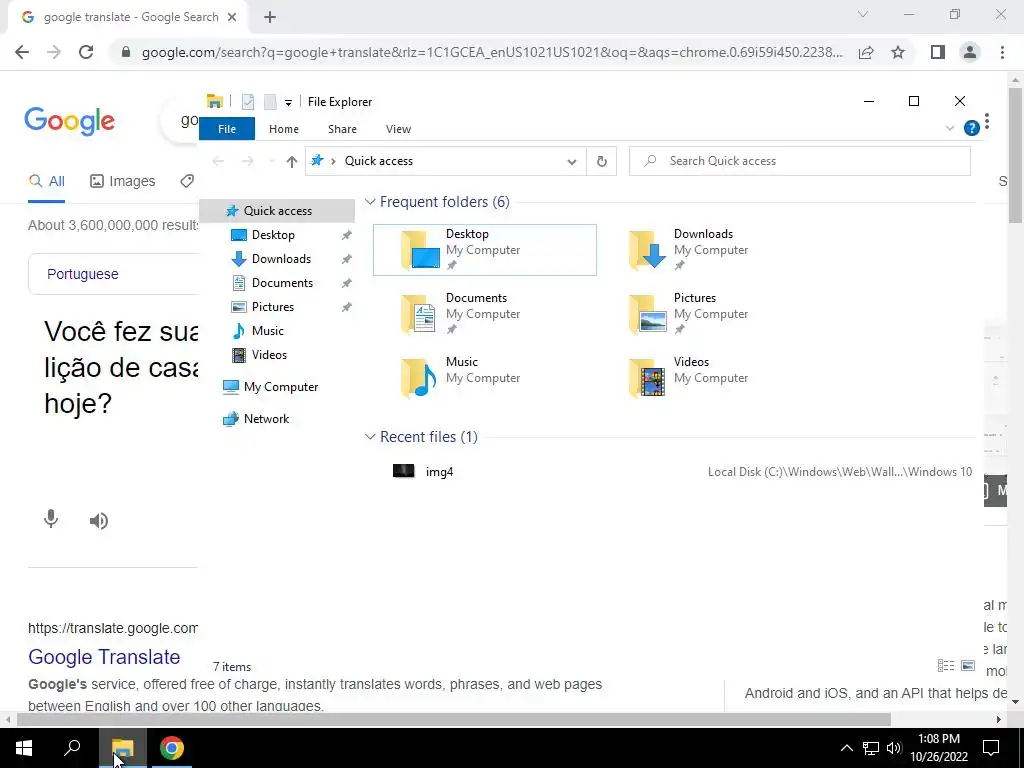Viewport: 1024px width, 768px height.
Task: Open the Windows Start menu
Action: (24, 748)
